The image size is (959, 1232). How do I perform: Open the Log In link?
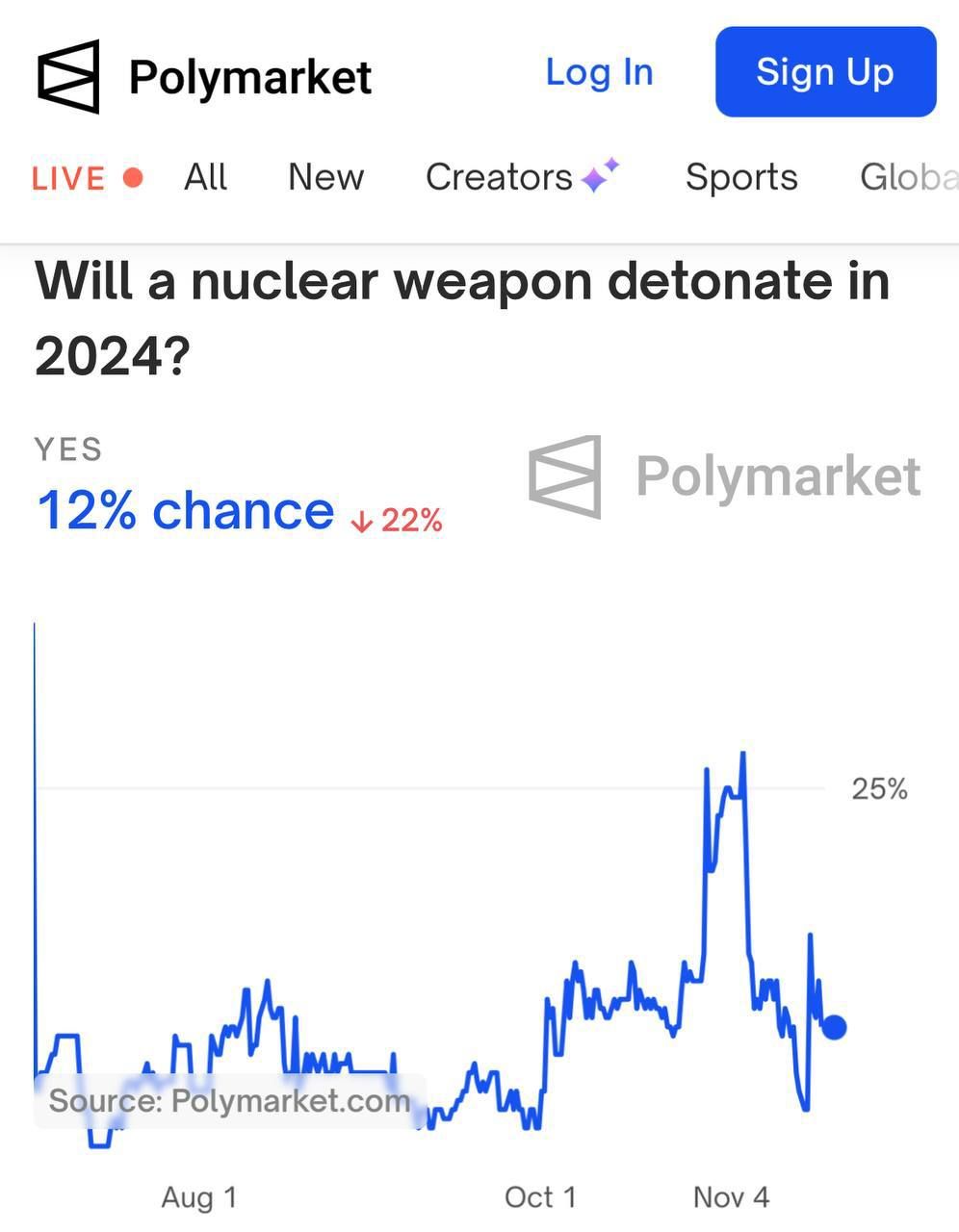tap(599, 73)
